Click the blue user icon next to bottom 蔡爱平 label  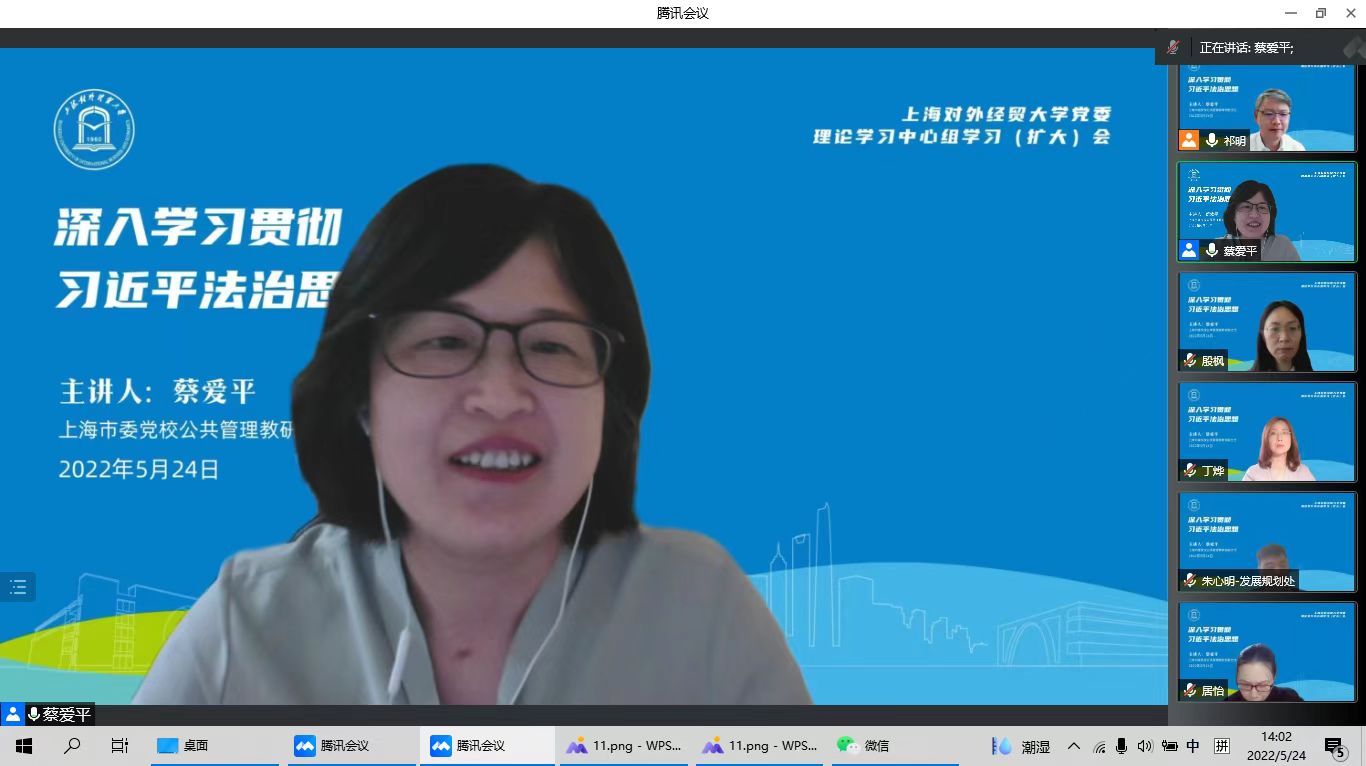tap(12, 714)
